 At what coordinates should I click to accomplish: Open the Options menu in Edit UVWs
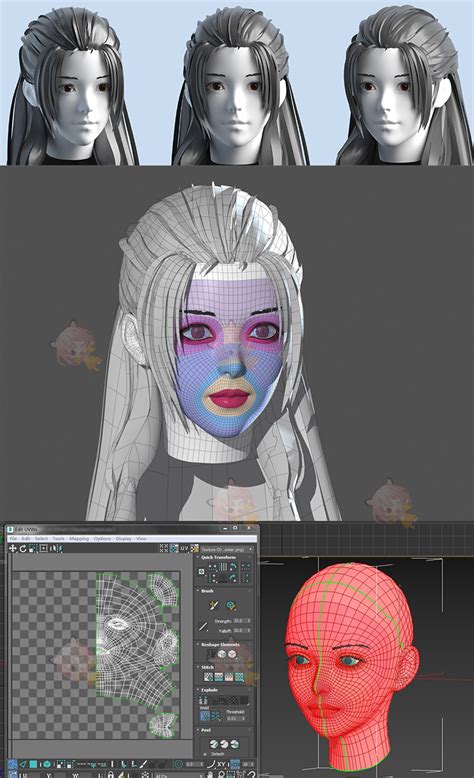tap(102, 539)
